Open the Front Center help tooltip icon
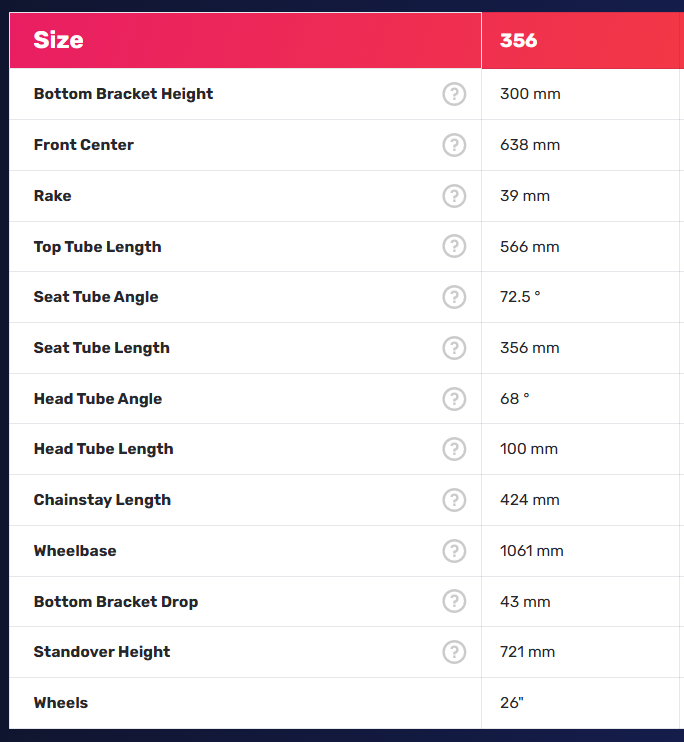The image size is (684, 742). 454,145
